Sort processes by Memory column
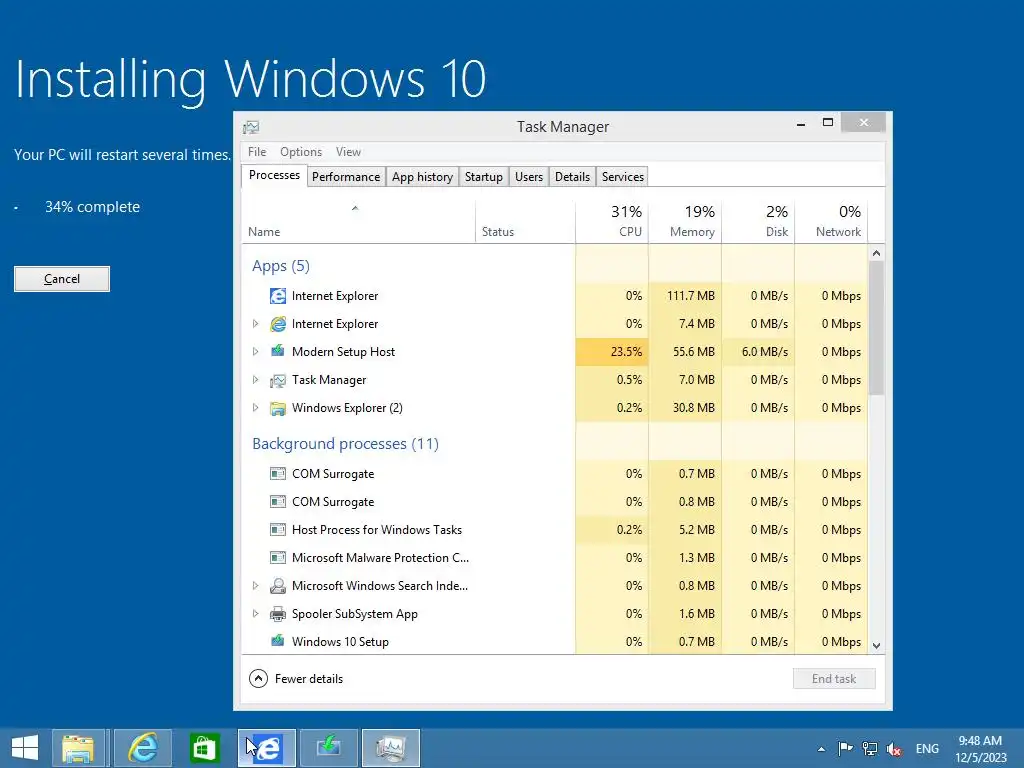Image resolution: width=1024 pixels, height=768 pixels. pos(685,222)
